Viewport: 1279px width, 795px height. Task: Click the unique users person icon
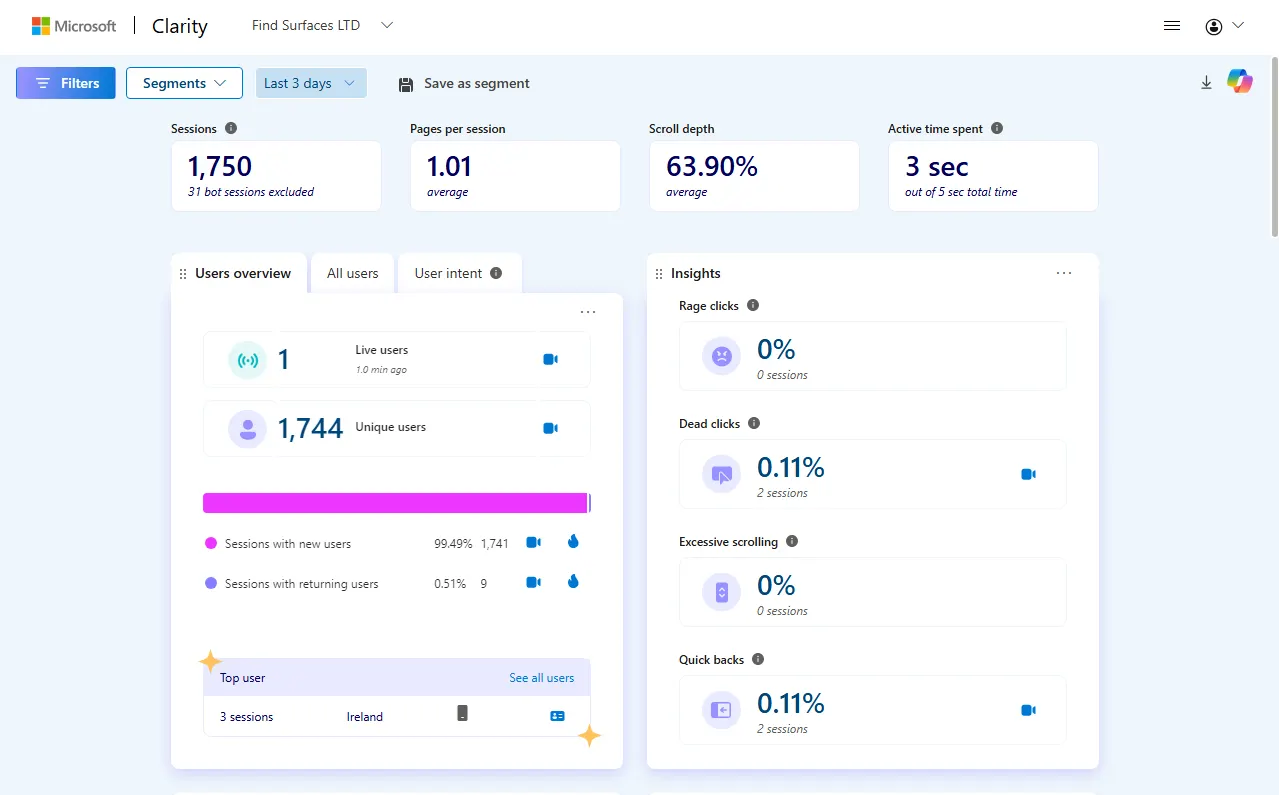pyautogui.click(x=248, y=429)
